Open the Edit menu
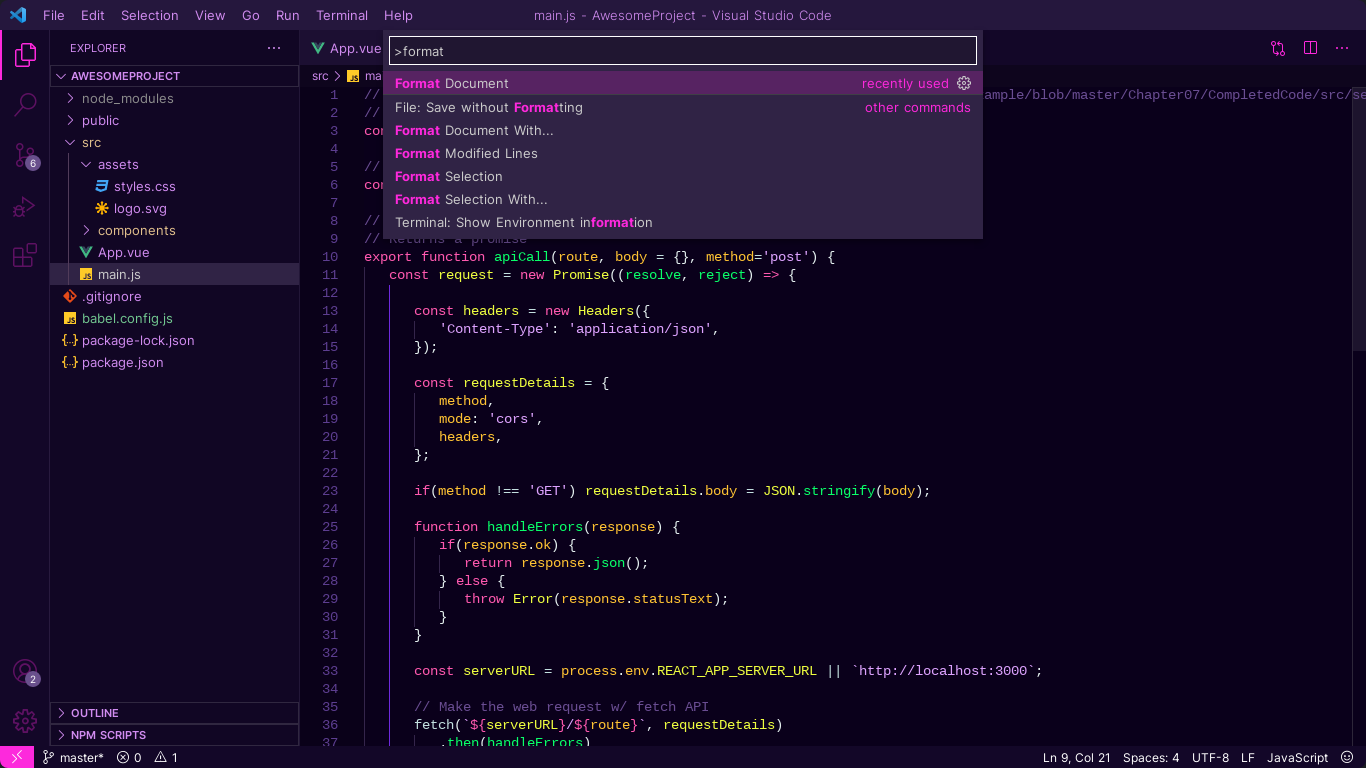 [x=93, y=15]
